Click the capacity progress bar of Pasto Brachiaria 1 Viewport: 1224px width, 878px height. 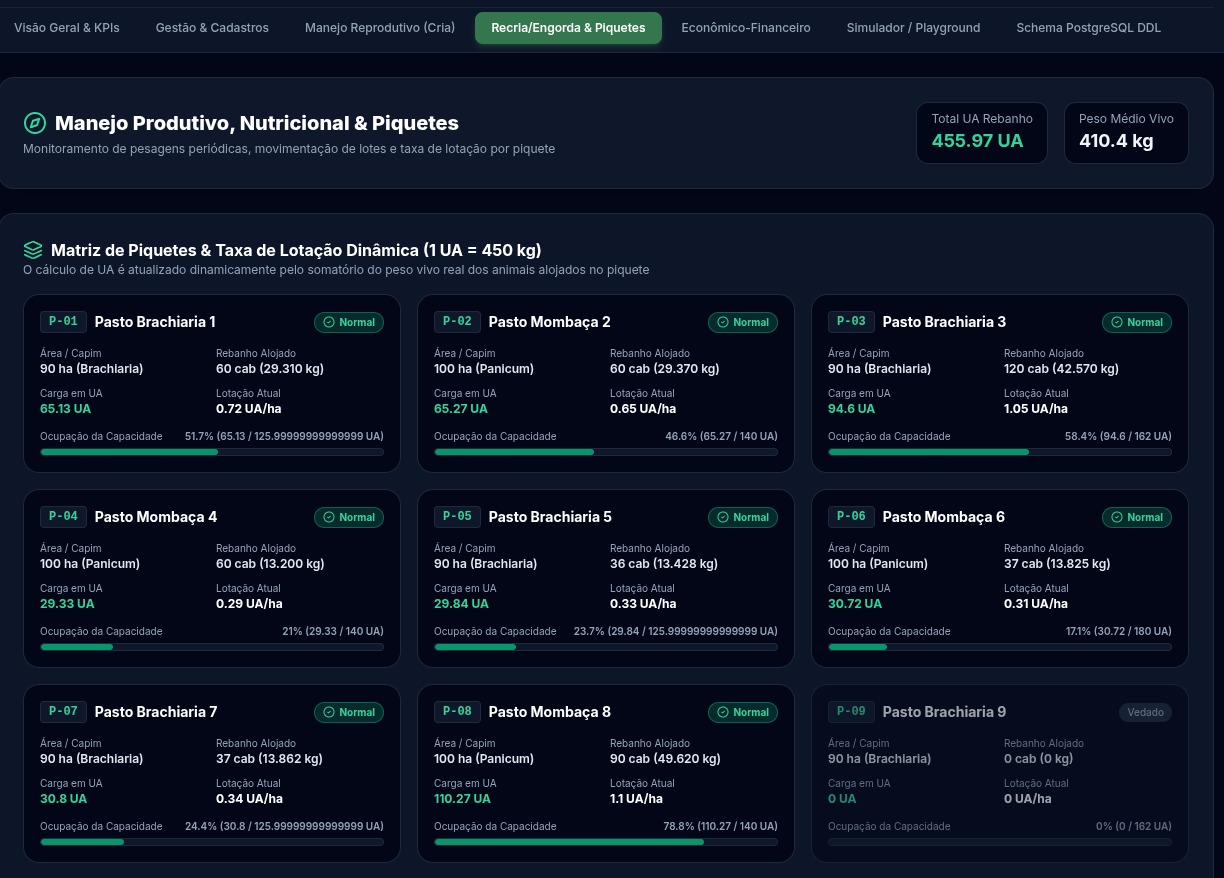pos(212,452)
